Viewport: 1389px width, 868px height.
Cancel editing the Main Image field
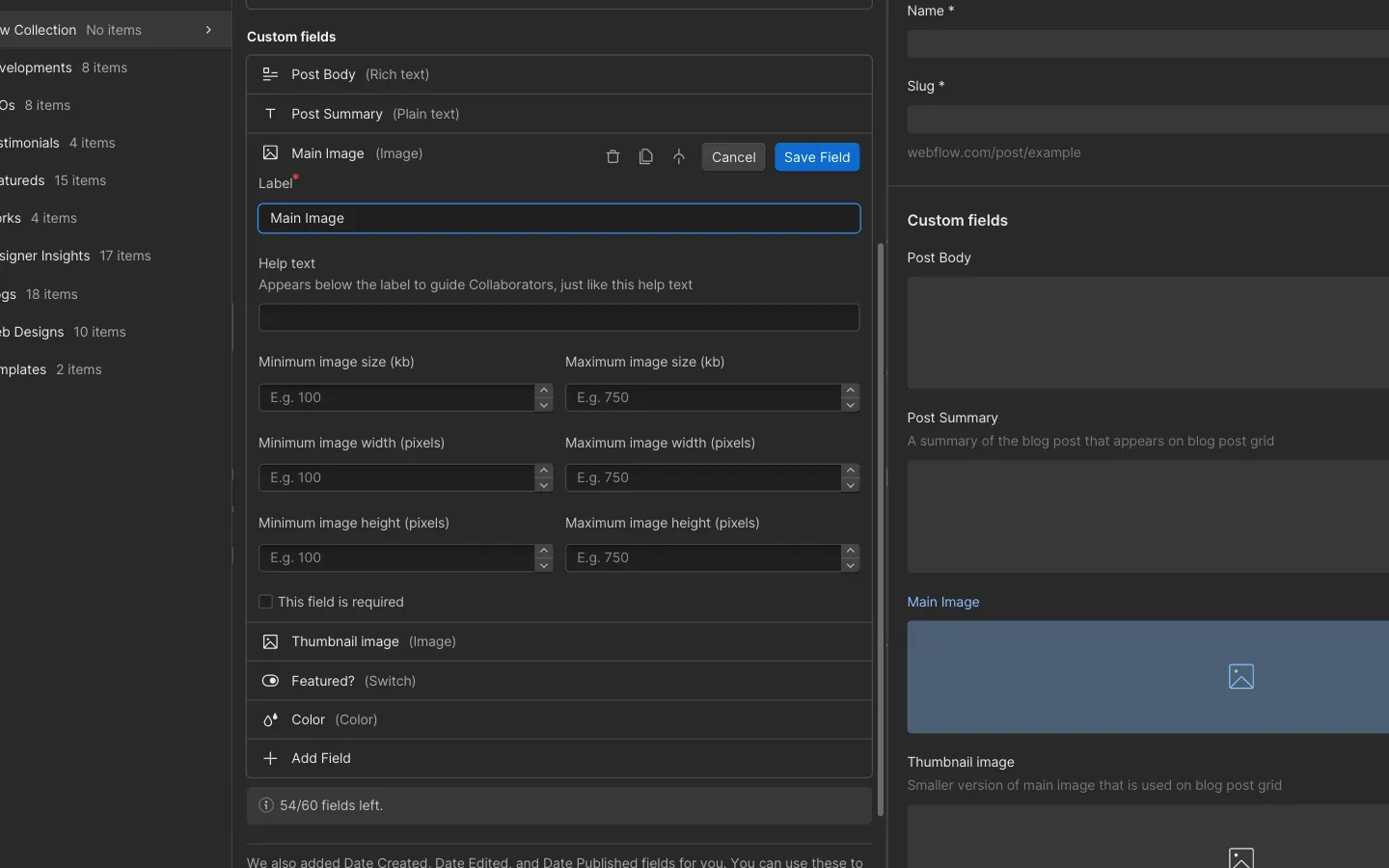(x=733, y=157)
